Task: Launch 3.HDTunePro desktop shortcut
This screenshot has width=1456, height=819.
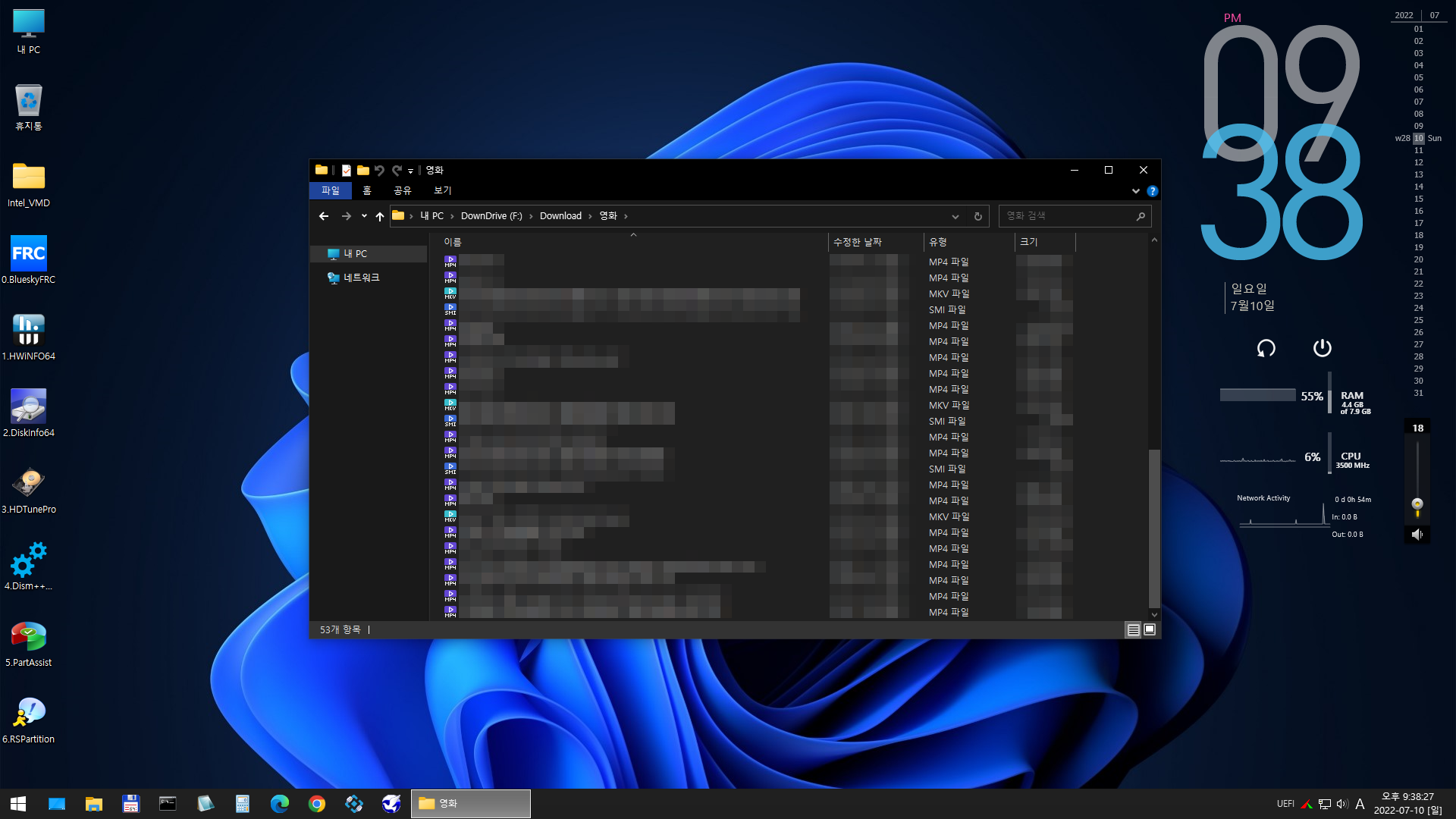Action: tap(29, 491)
